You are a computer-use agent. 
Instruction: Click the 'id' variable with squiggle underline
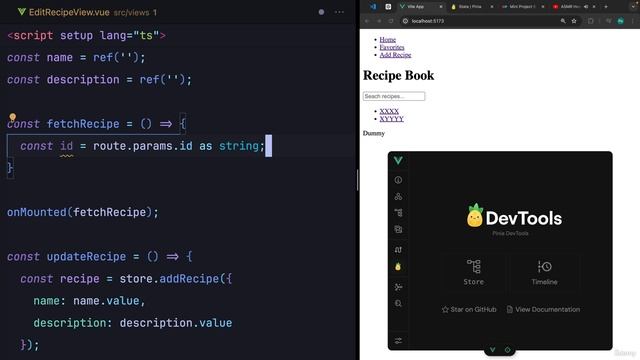click(x=67, y=146)
